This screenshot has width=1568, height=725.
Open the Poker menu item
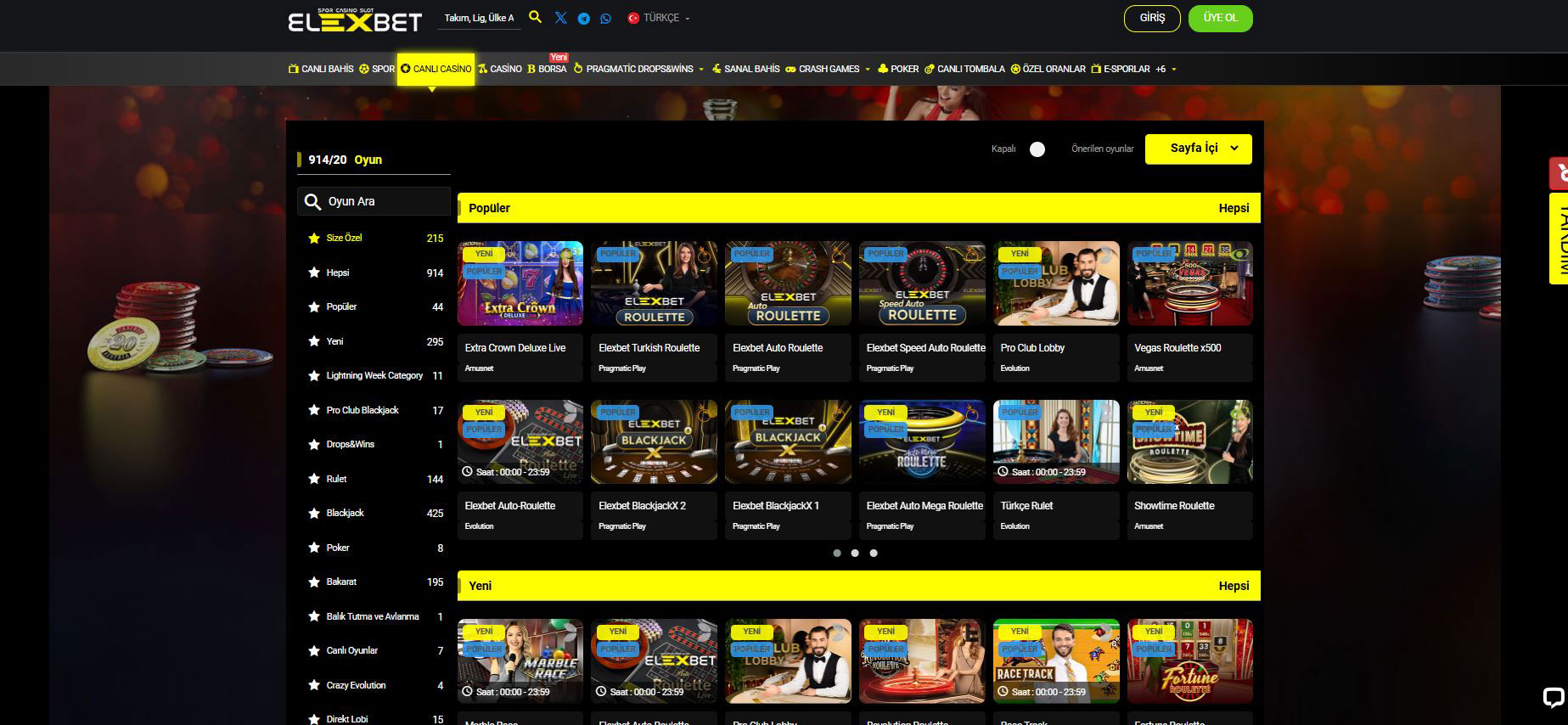(898, 69)
